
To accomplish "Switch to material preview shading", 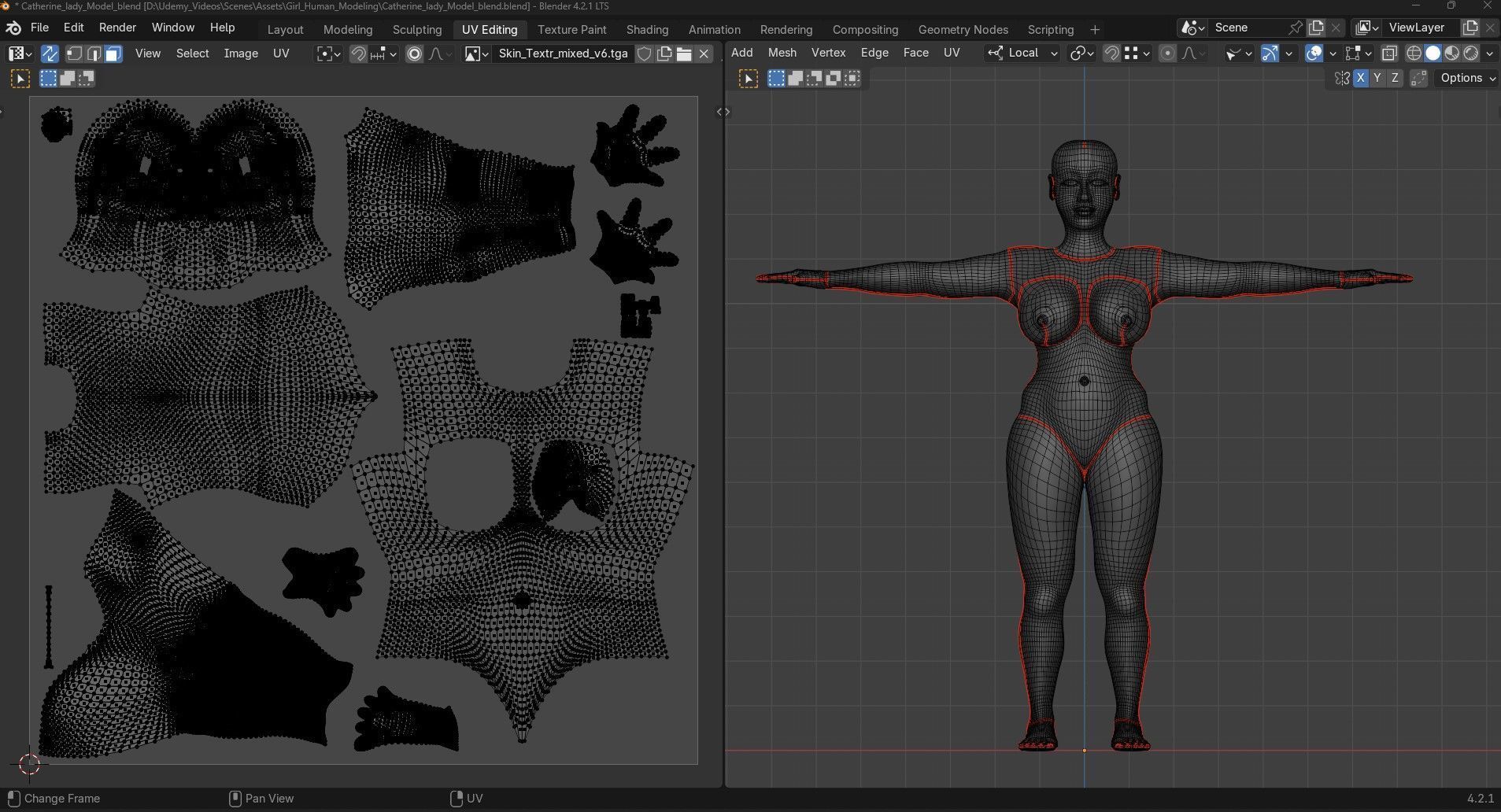I will pos(1452,53).
